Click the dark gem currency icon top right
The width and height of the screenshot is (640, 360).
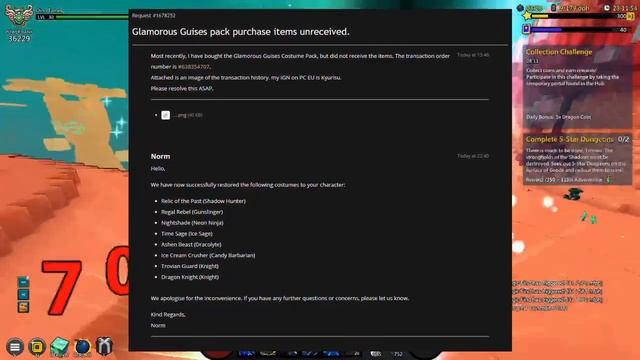[x=520, y=8]
